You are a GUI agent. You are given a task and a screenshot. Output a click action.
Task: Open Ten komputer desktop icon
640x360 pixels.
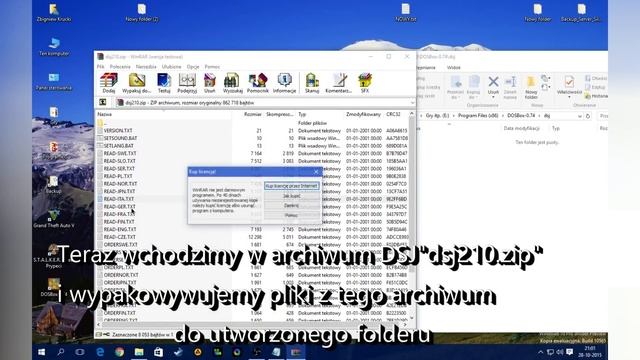point(54,47)
